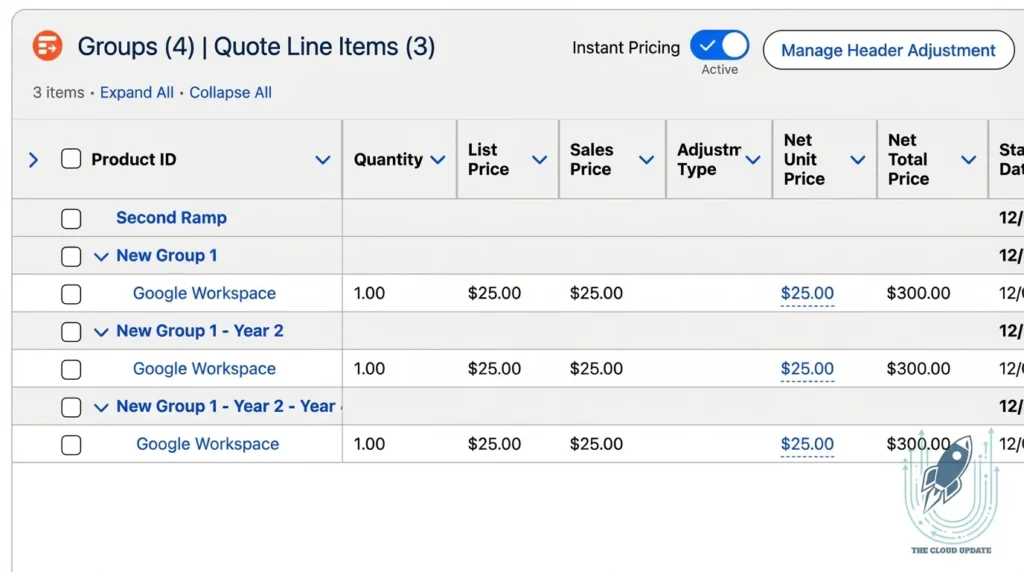Edit $25.00 net unit price in last row
The image size is (1024, 572).
[x=807, y=444]
